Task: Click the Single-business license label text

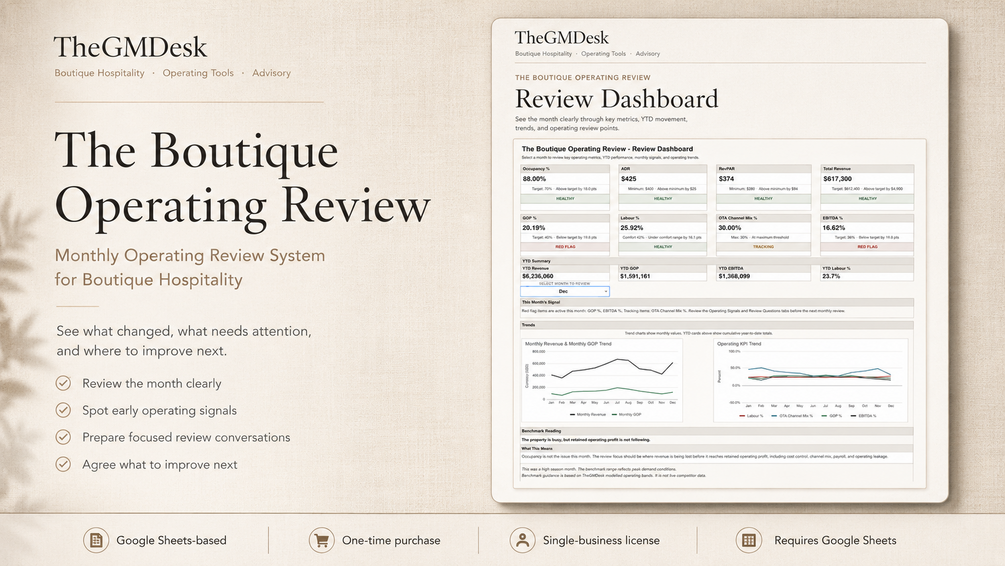Action: 601,540
